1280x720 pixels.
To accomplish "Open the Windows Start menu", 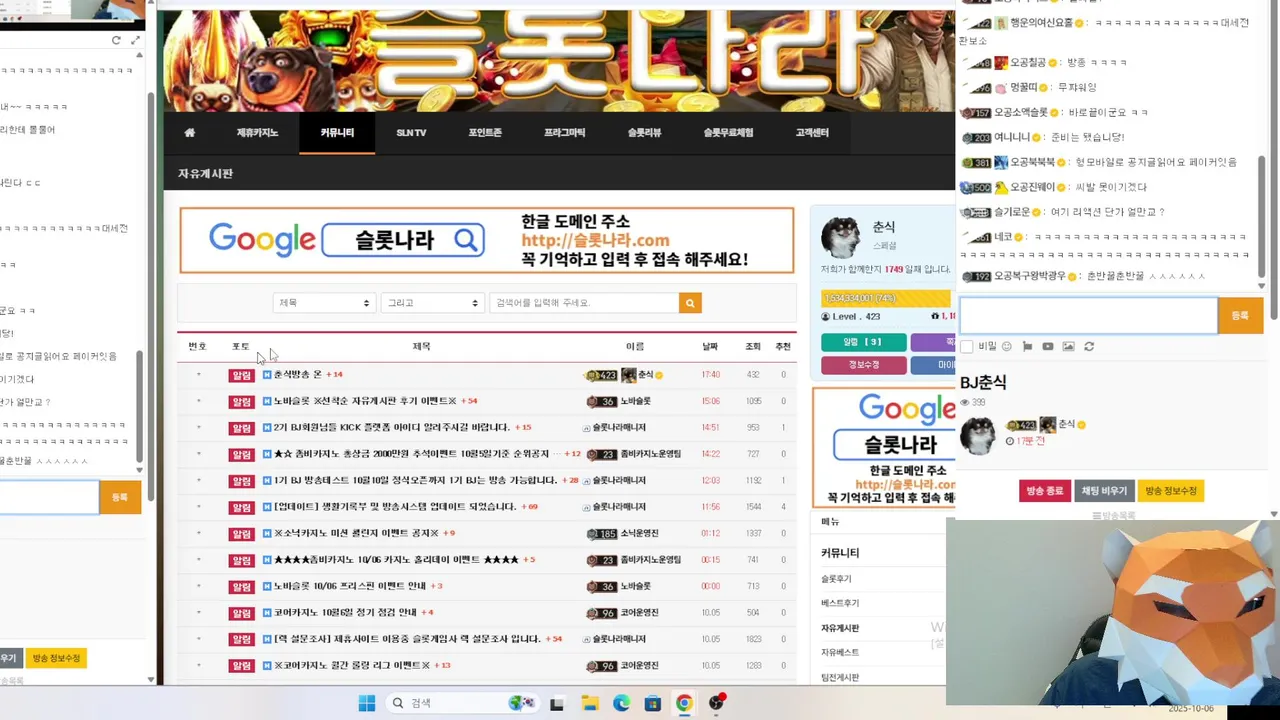I will [x=367, y=703].
